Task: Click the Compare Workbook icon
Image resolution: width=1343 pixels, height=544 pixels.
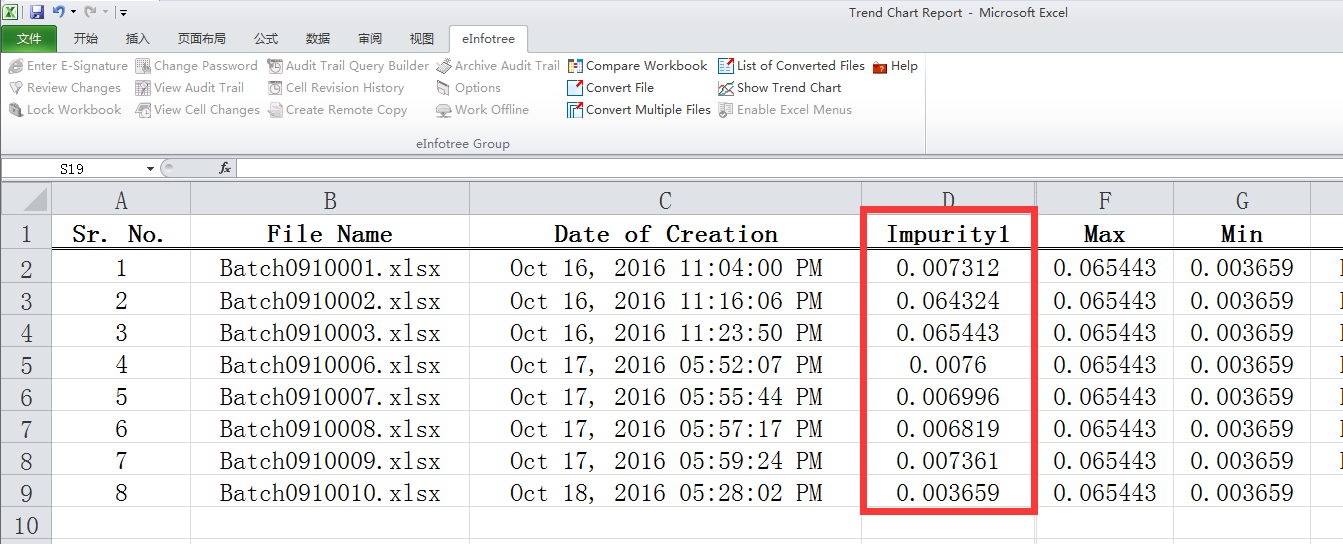Action: [x=576, y=66]
